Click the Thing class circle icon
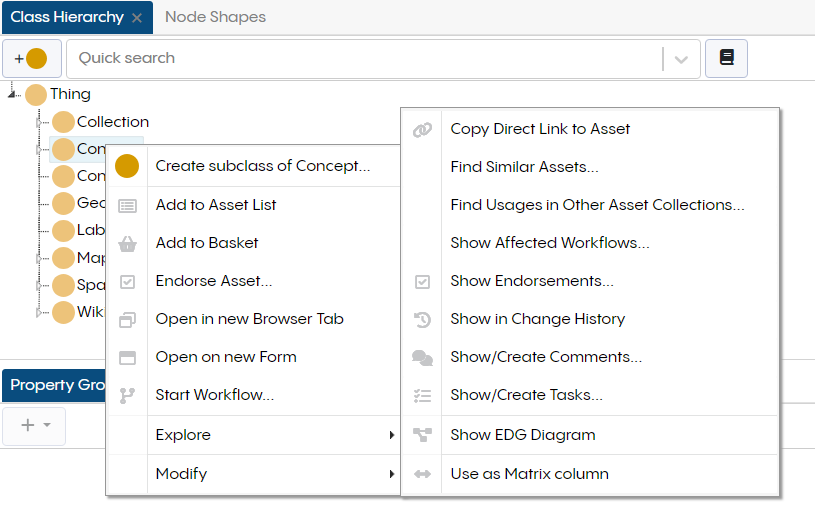815x513 pixels. [36, 95]
